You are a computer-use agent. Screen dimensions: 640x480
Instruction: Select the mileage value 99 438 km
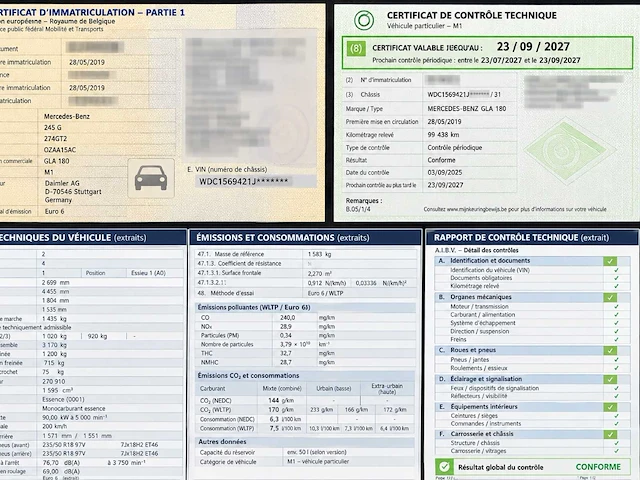(443, 135)
